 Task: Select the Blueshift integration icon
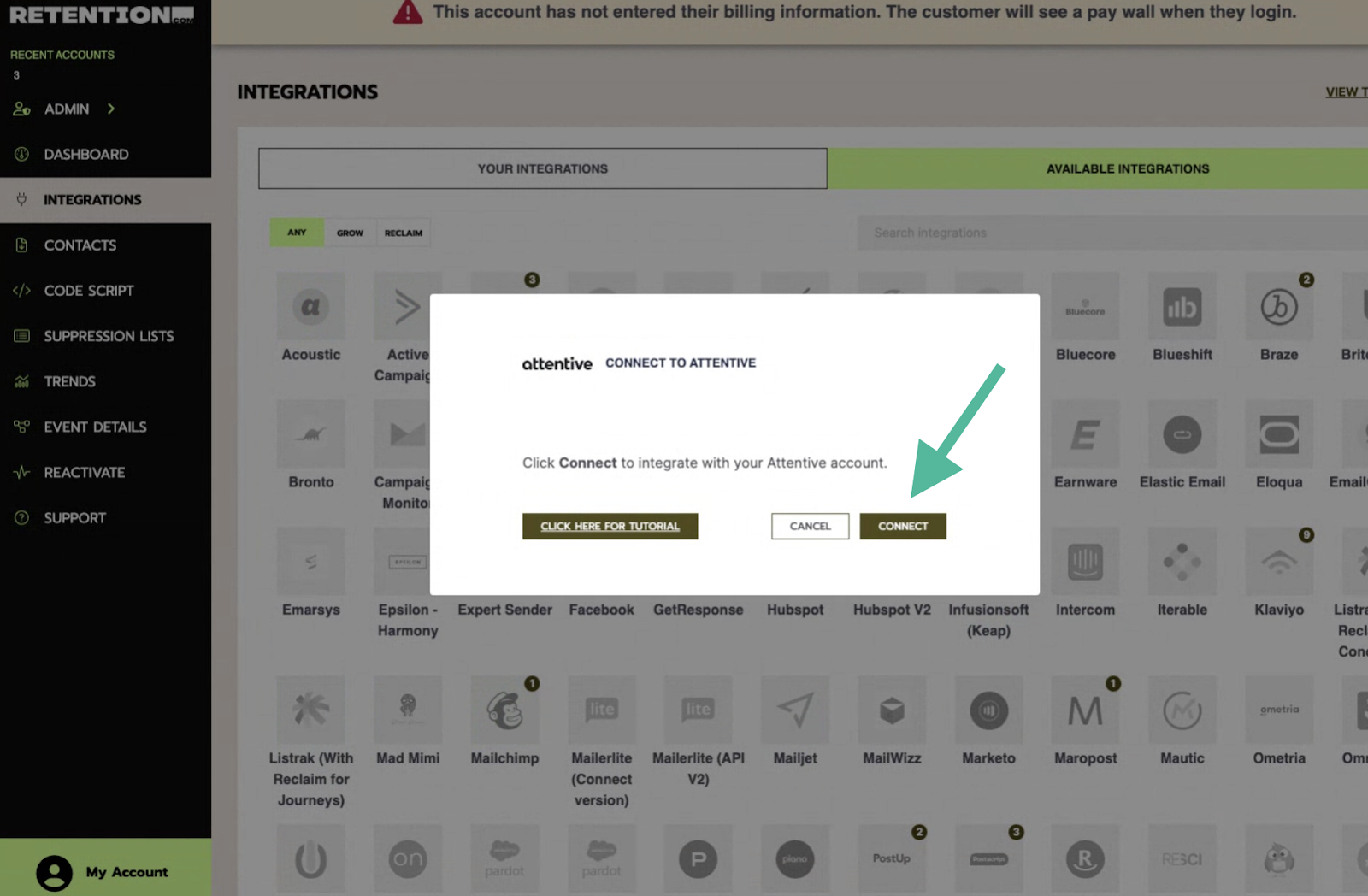tap(1182, 306)
